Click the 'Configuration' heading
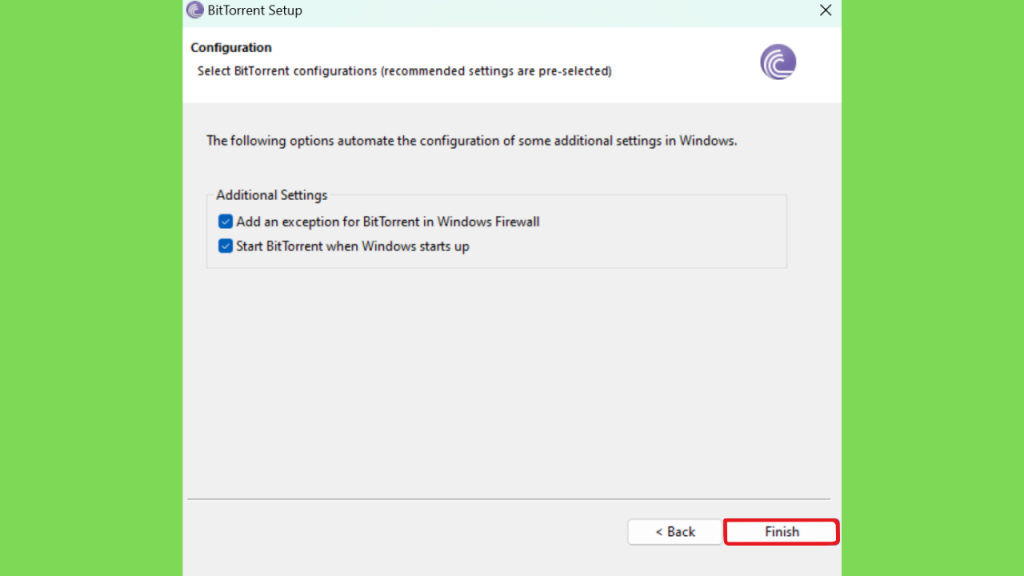 coord(231,48)
